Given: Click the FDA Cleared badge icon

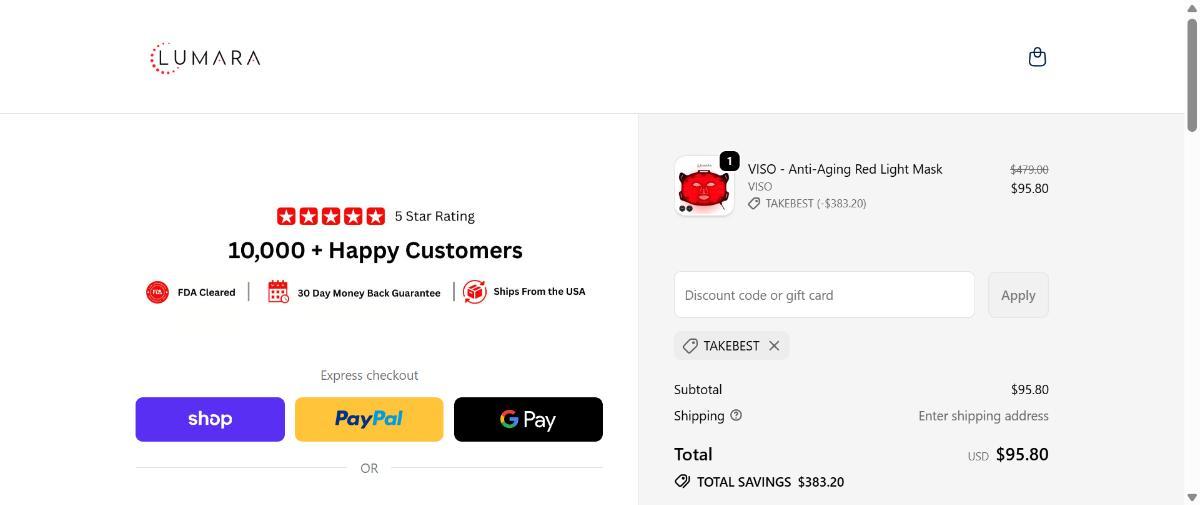Looking at the screenshot, I should (157, 292).
